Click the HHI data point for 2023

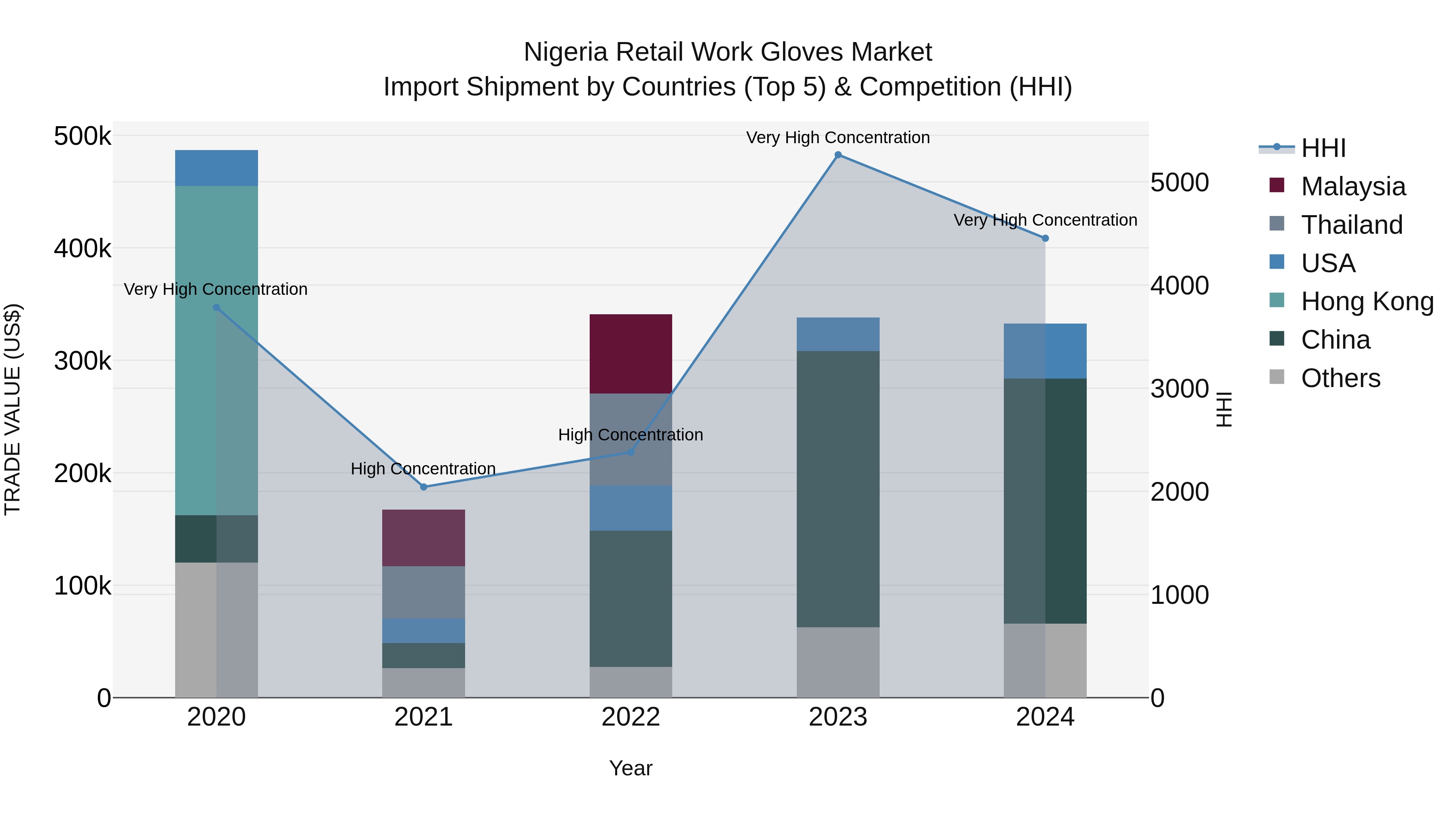point(838,155)
